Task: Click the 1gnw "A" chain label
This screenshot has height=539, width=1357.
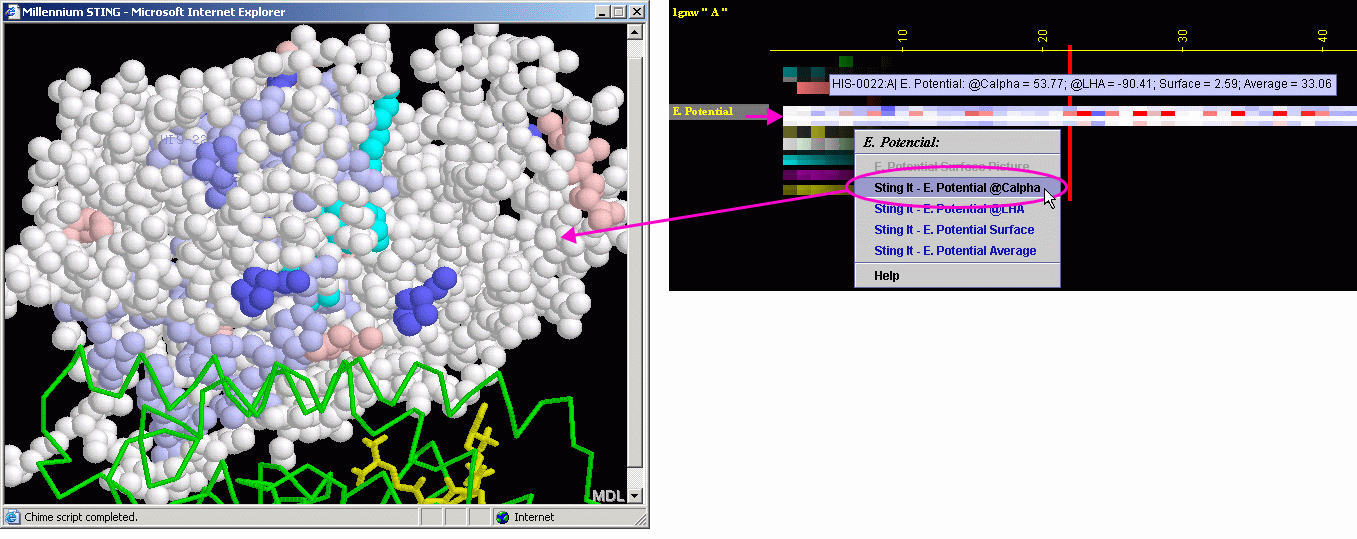Action: pyautogui.click(x=700, y=11)
